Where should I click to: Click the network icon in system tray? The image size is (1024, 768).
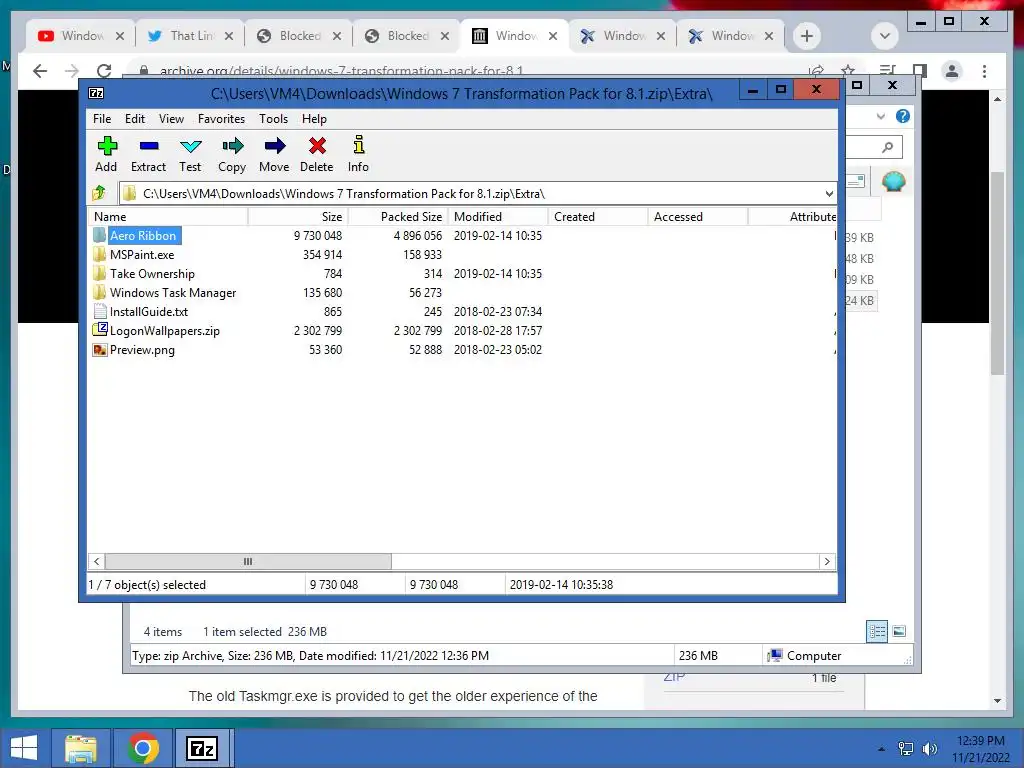[x=906, y=749]
